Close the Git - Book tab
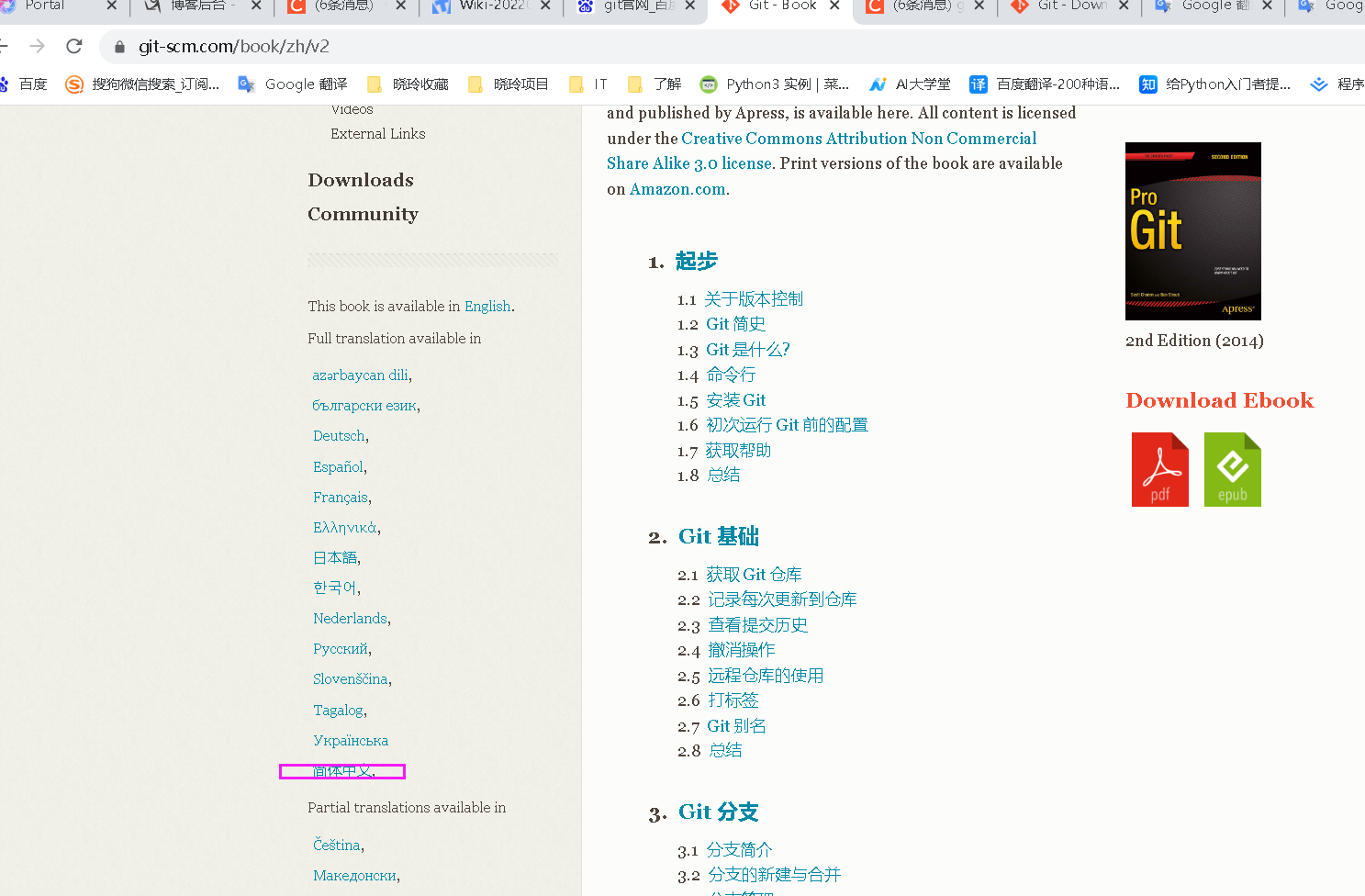 (834, 6)
